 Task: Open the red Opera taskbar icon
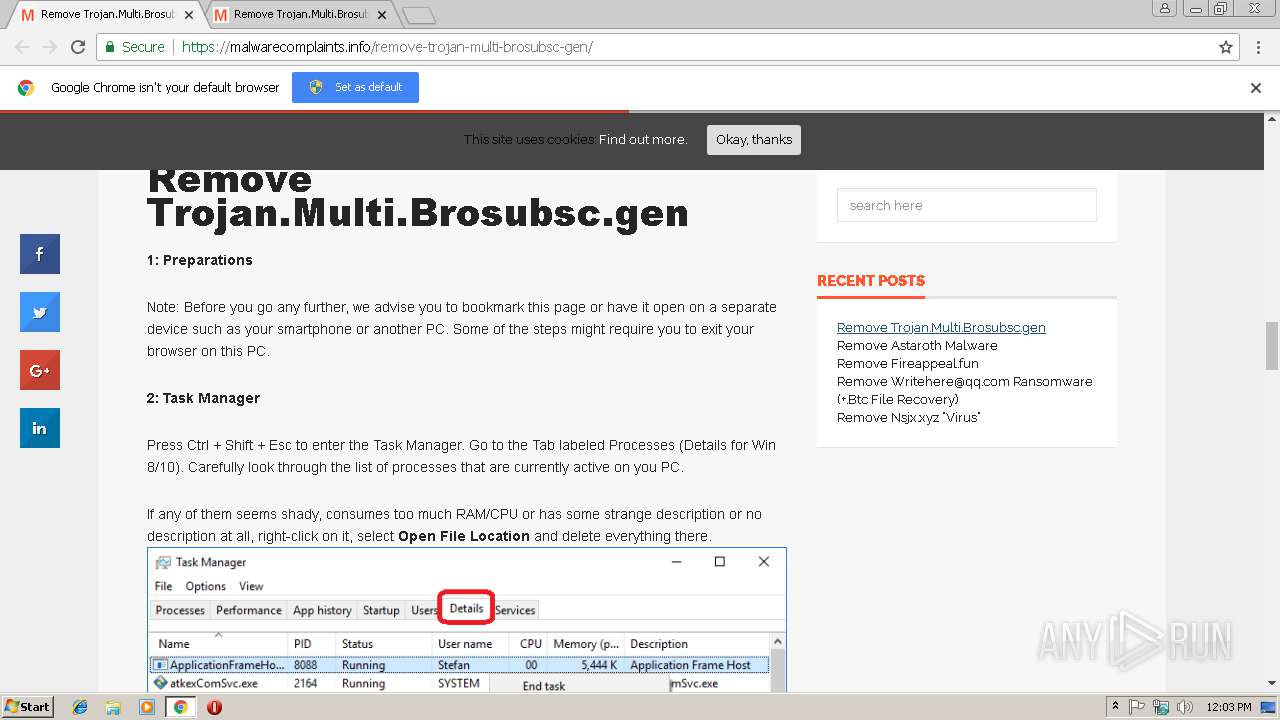tap(214, 707)
